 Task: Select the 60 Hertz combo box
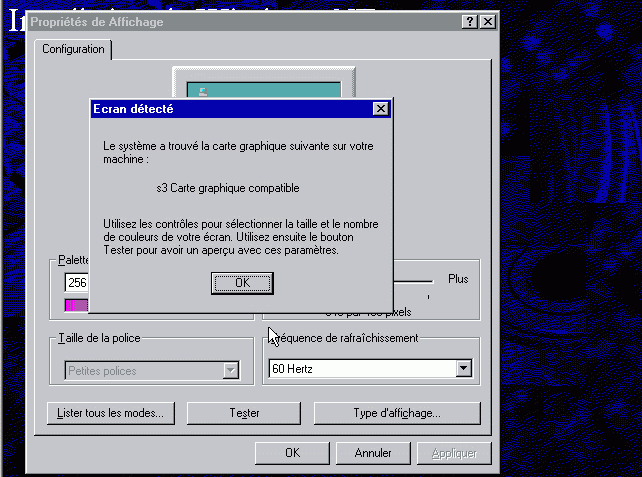370,368
